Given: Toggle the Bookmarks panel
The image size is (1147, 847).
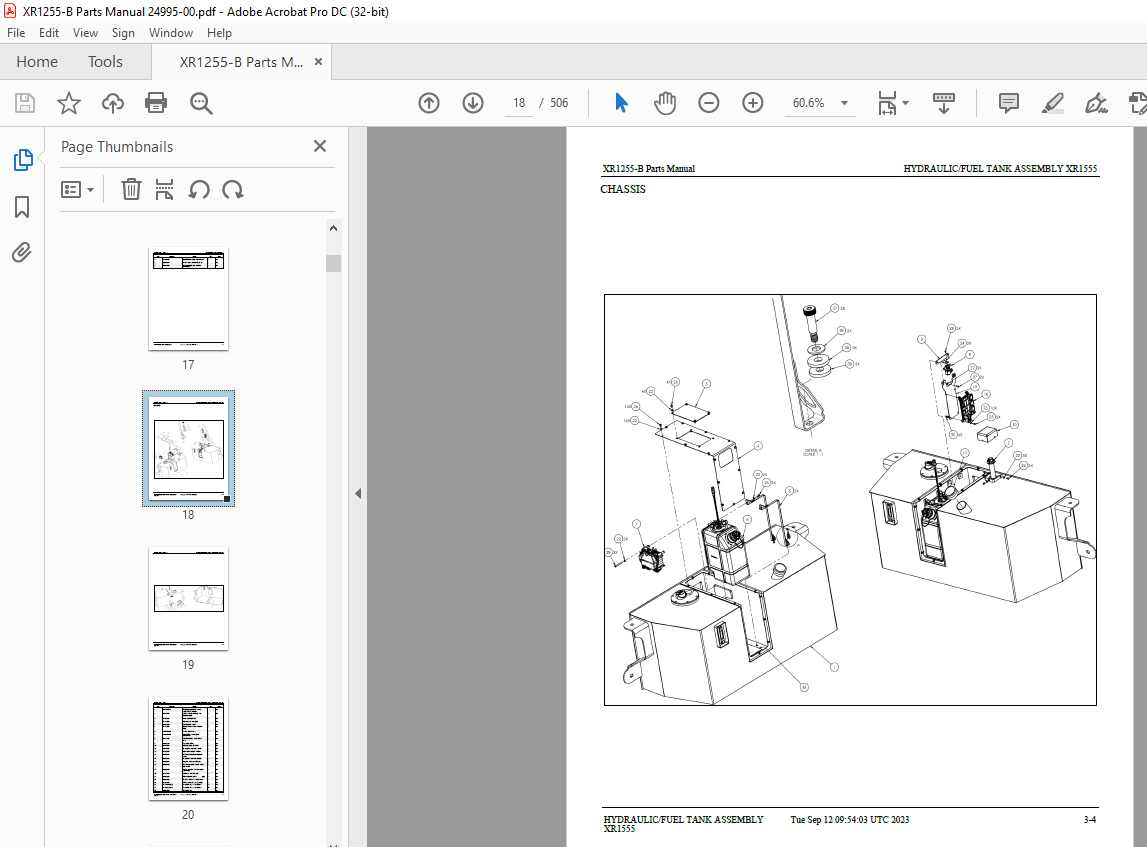Looking at the screenshot, I should coord(22,206).
